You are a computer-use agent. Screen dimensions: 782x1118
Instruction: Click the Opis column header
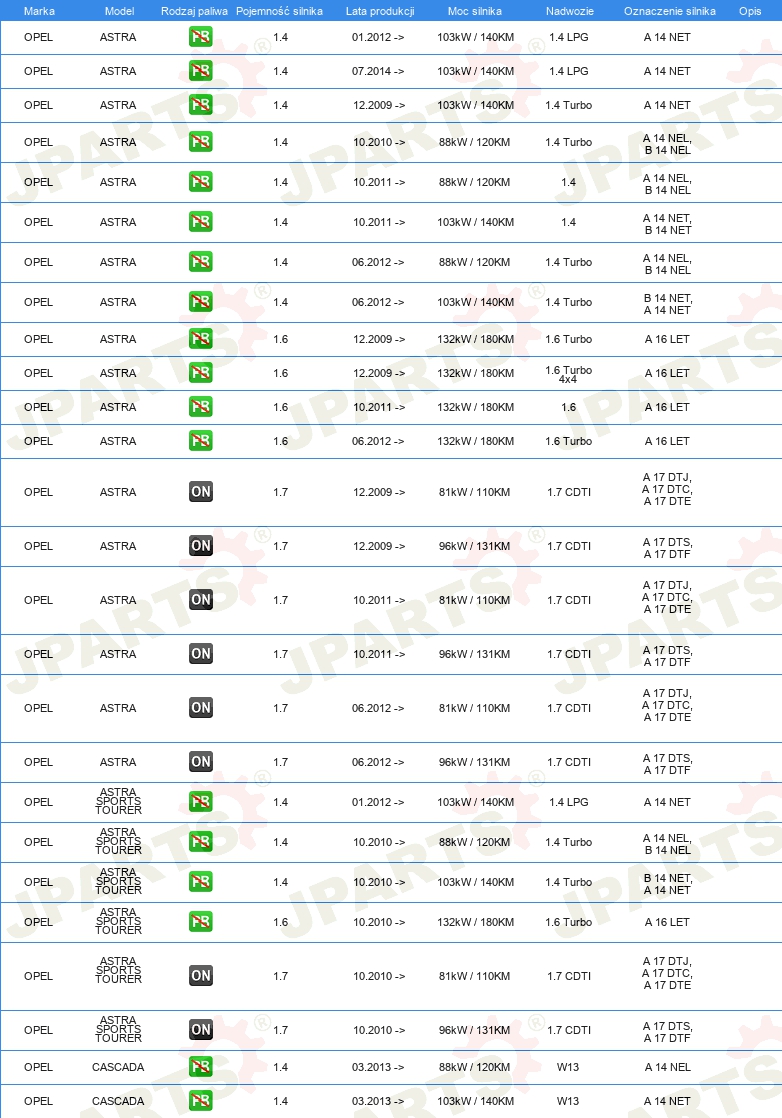coord(750,11)
